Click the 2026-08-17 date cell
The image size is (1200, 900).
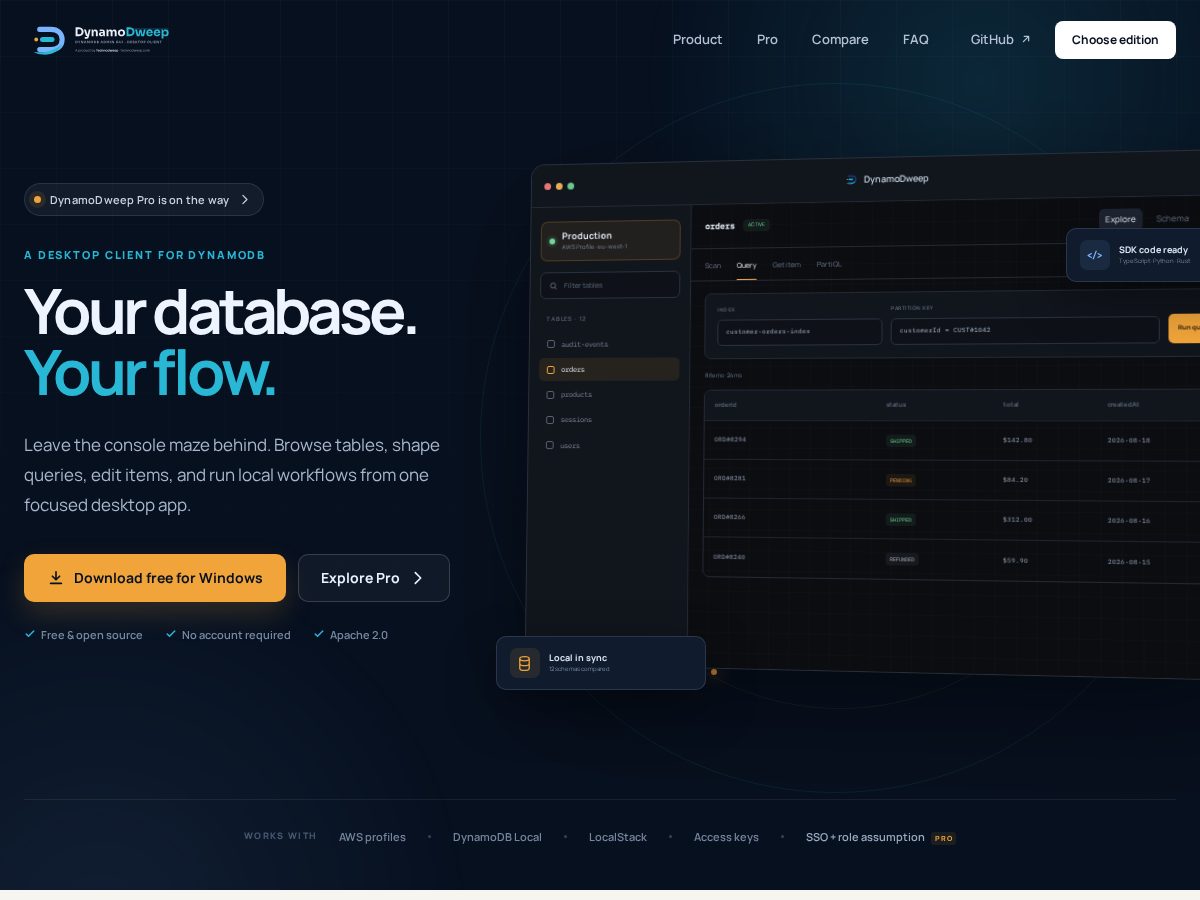(1129, 480)
